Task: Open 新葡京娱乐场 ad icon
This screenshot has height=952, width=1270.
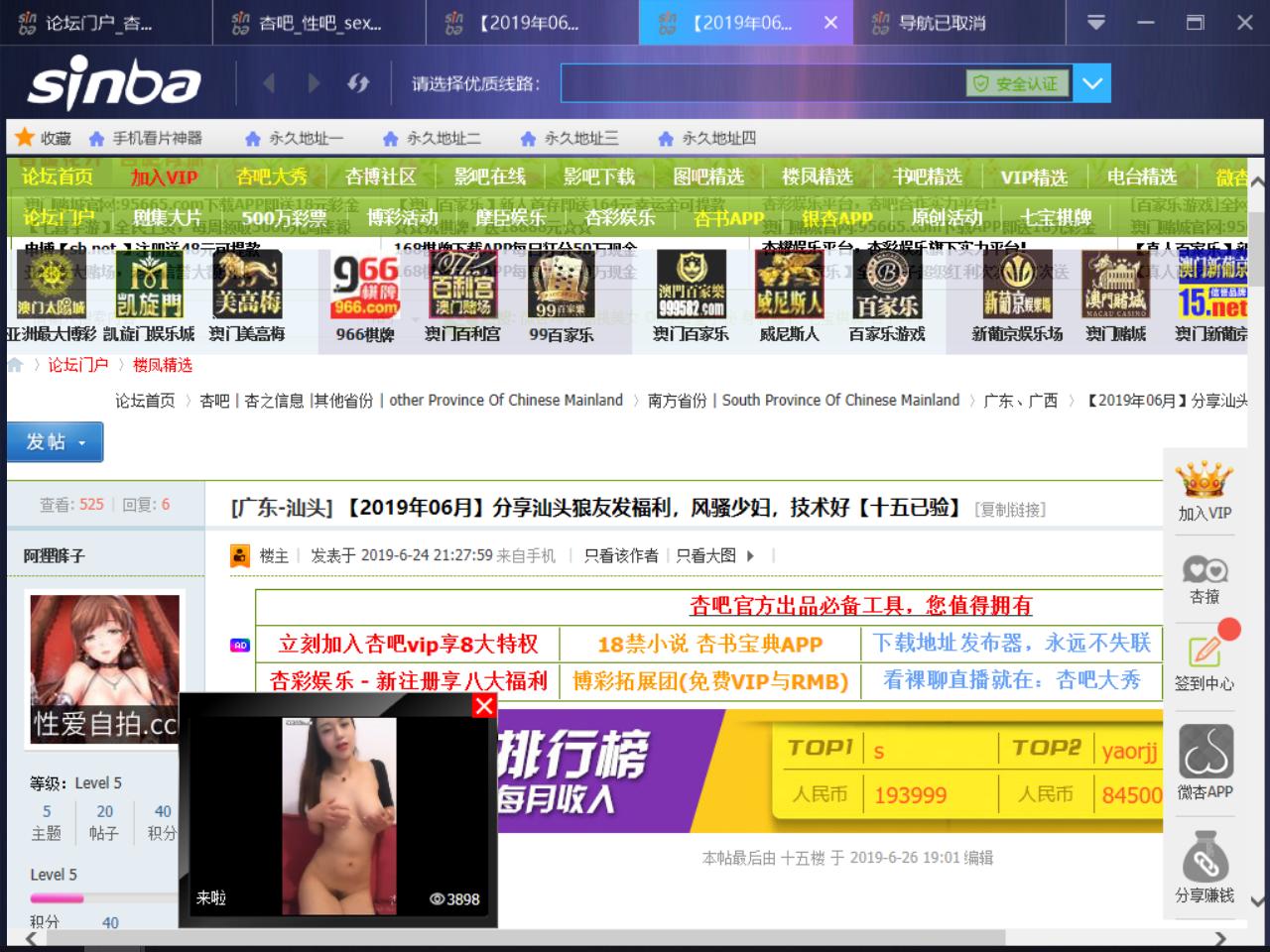Action: point(1017,285)
